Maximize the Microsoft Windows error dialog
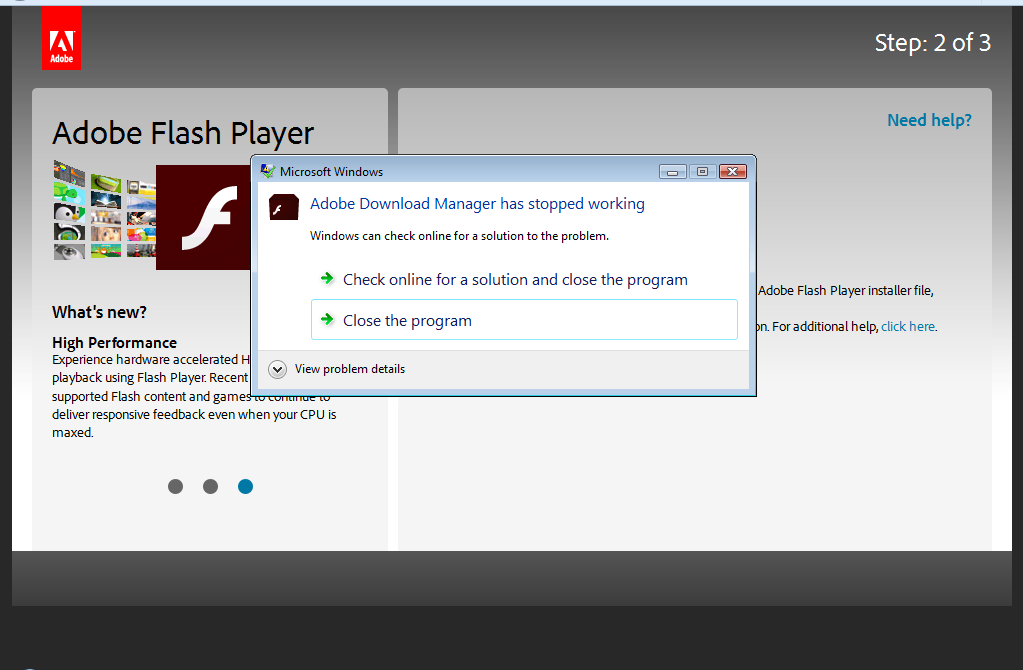This screenshot has width=1023, height=670. (x=703, y=172)
